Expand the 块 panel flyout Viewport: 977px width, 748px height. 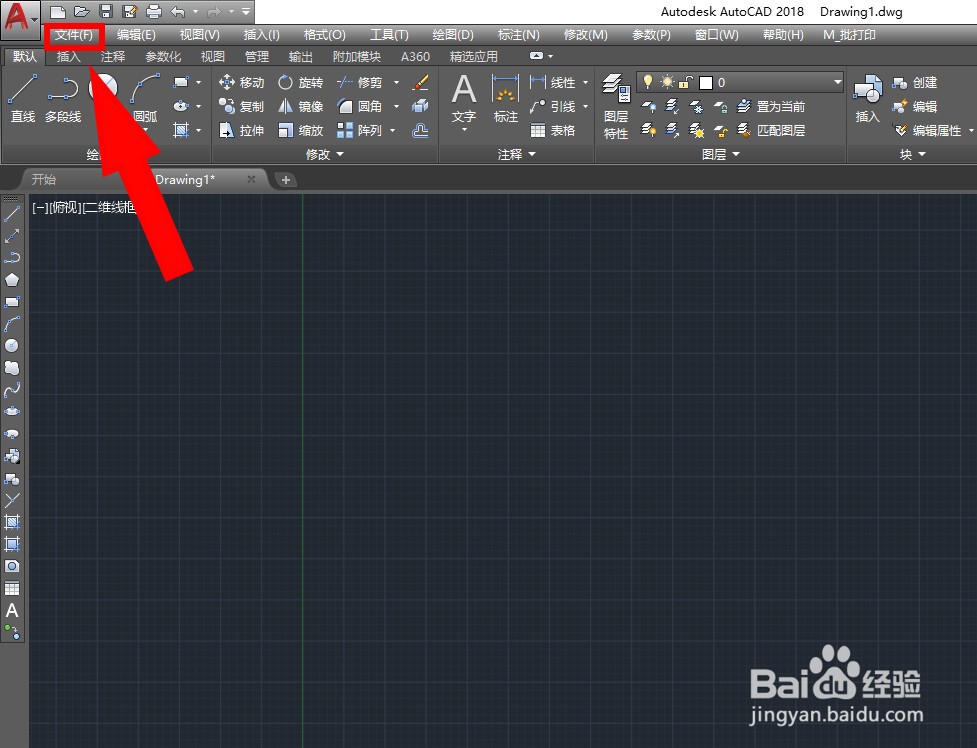[913, 154]
